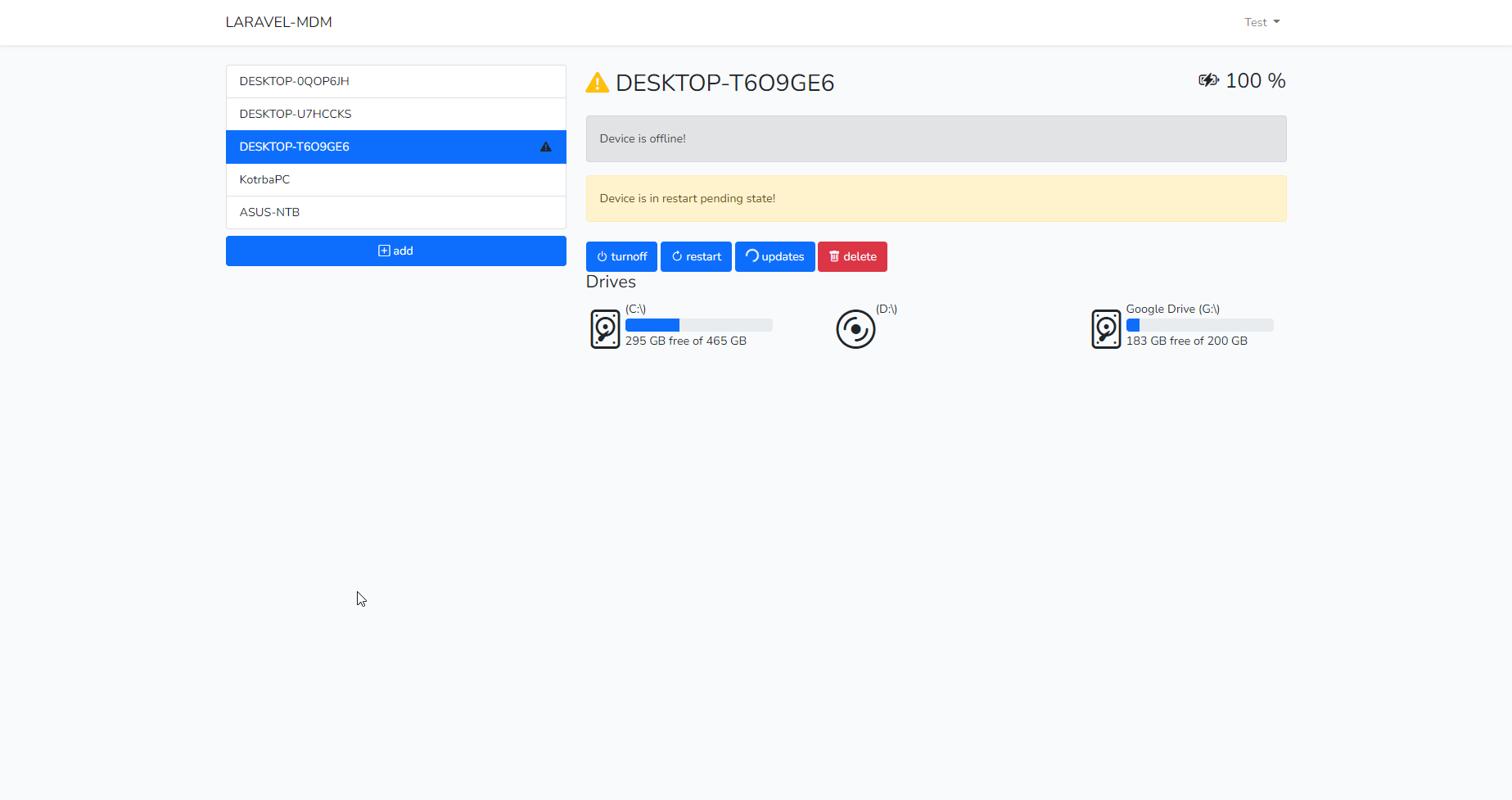Click the C:\ hard drive icon

pos(605,329)
